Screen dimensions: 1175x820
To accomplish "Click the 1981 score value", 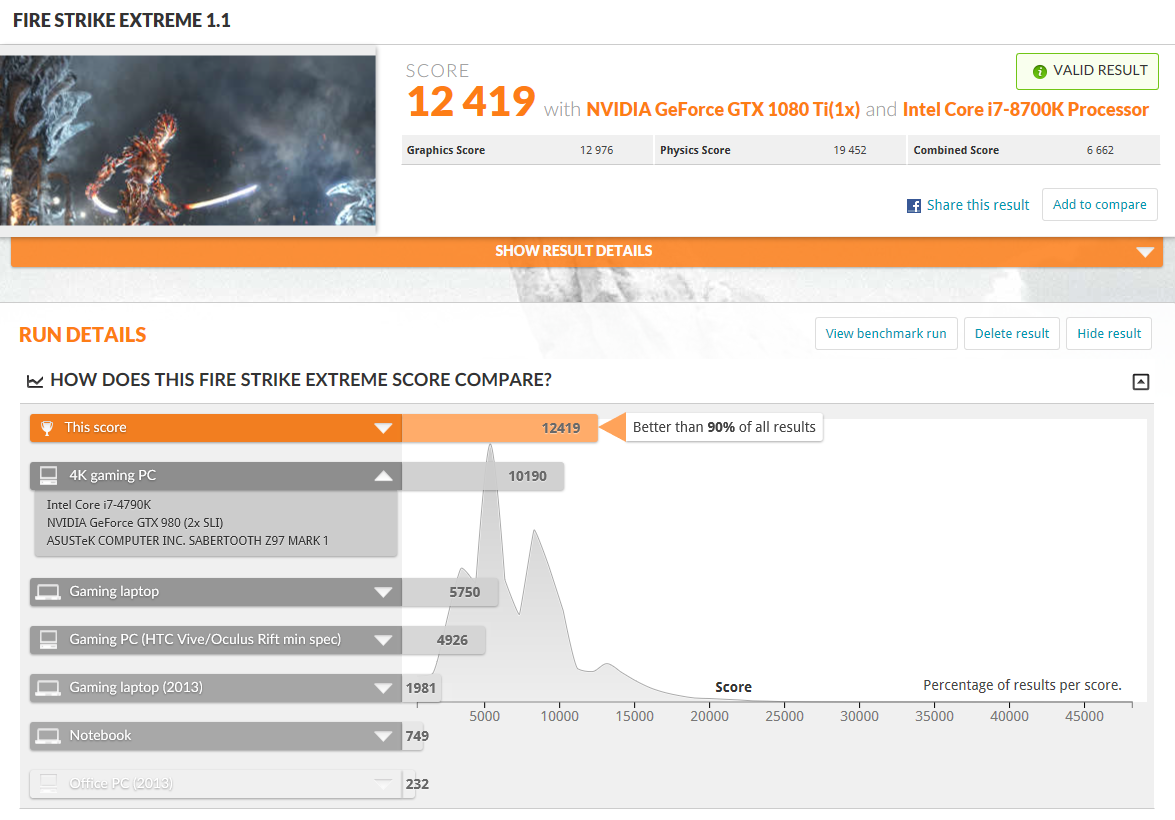I will pos(420,688).
